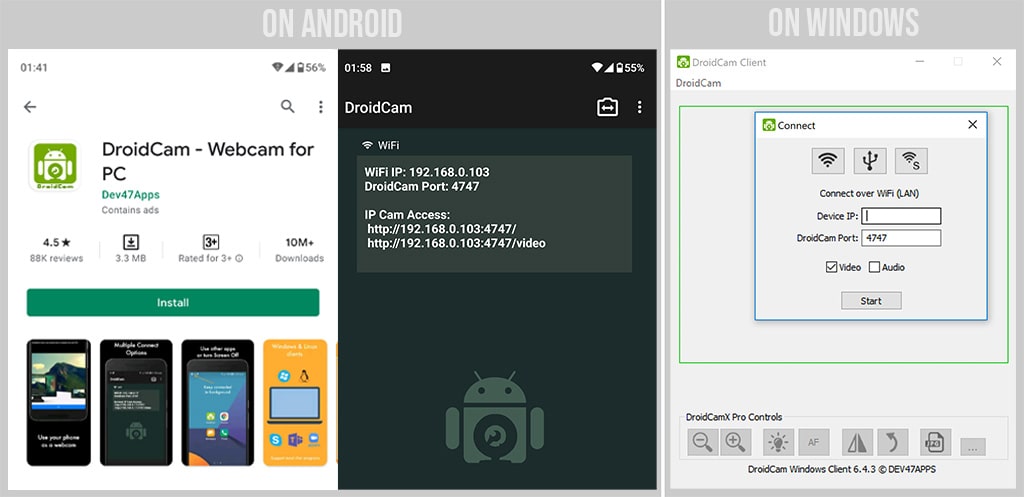Enable the Audio checkbox
The image size is (1024, 497).
click(x=874, y=267)
